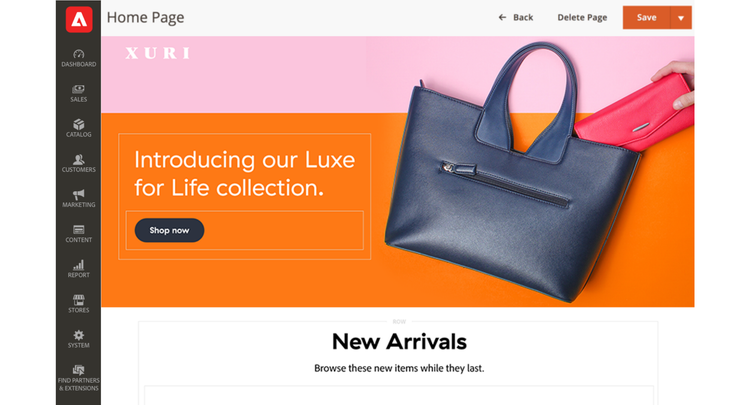
Task: Open the Customers sidebar icon
Action: (78, 159)
